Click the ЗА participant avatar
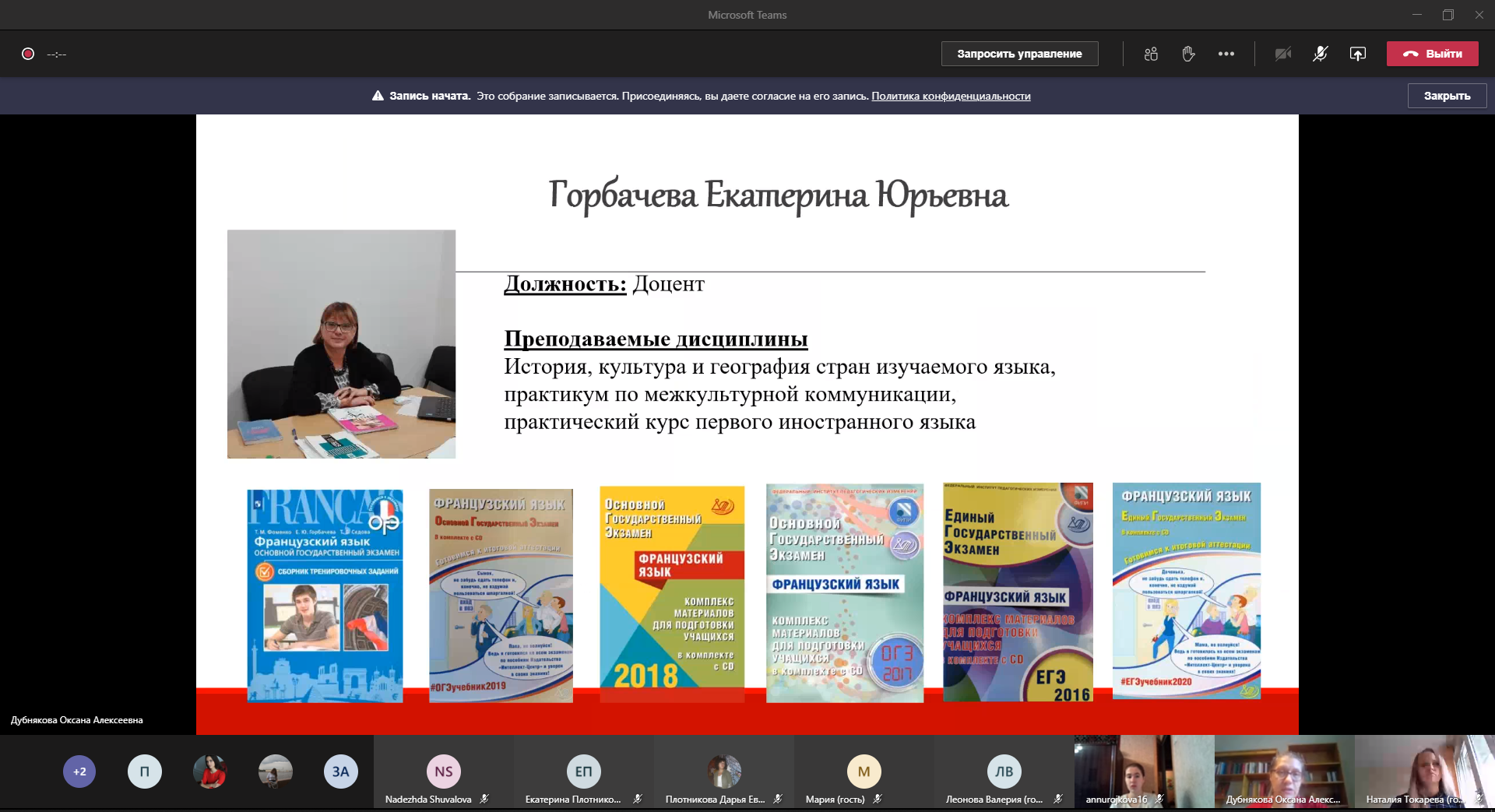The height and width of the screenshot is (812, 1495). (x=341, y=772)
